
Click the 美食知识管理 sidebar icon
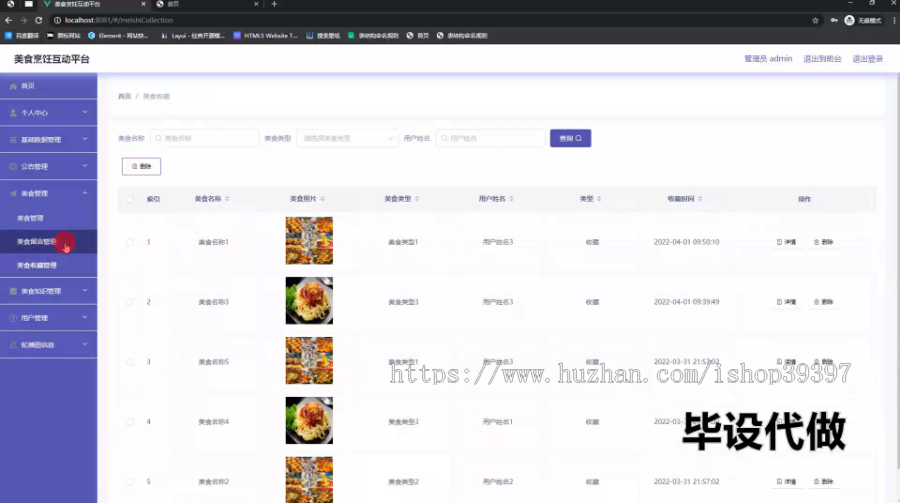[13, 291]
